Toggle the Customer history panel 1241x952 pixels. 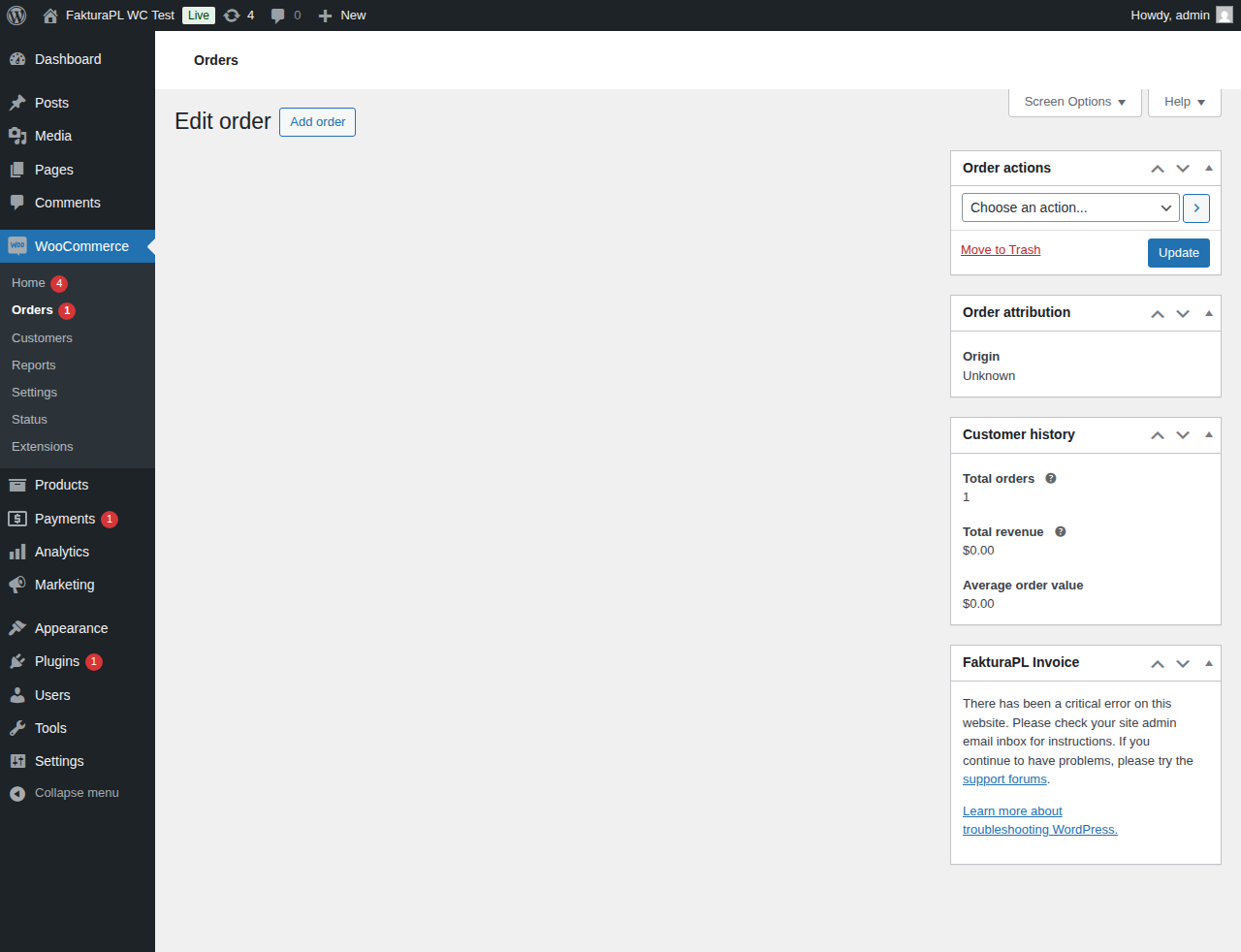pos(1209,435)
